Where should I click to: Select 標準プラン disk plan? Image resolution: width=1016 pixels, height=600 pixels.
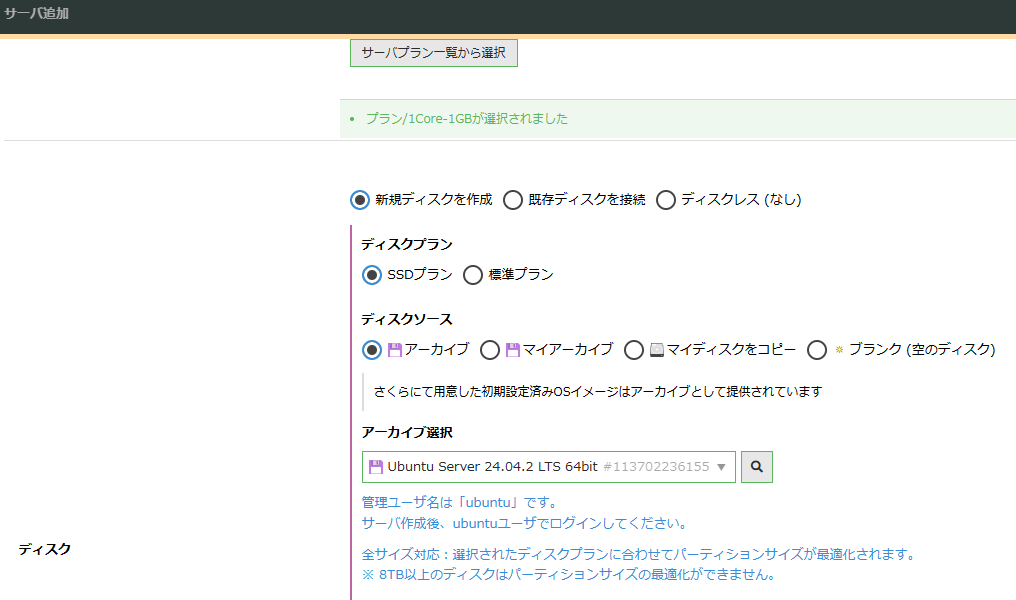[x=473, y=275]
